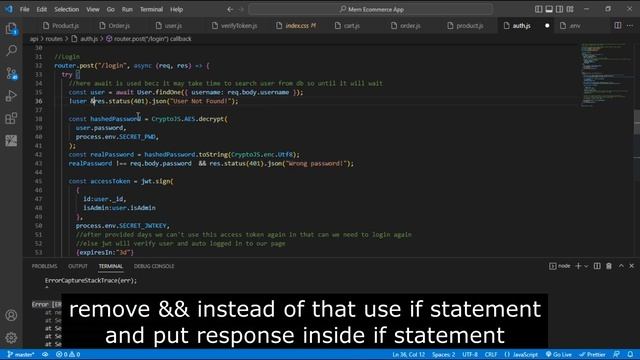Open the terminal launch profile dropdown arrow
This screenshot has height=360, width=640.
(x=586, y=266)
